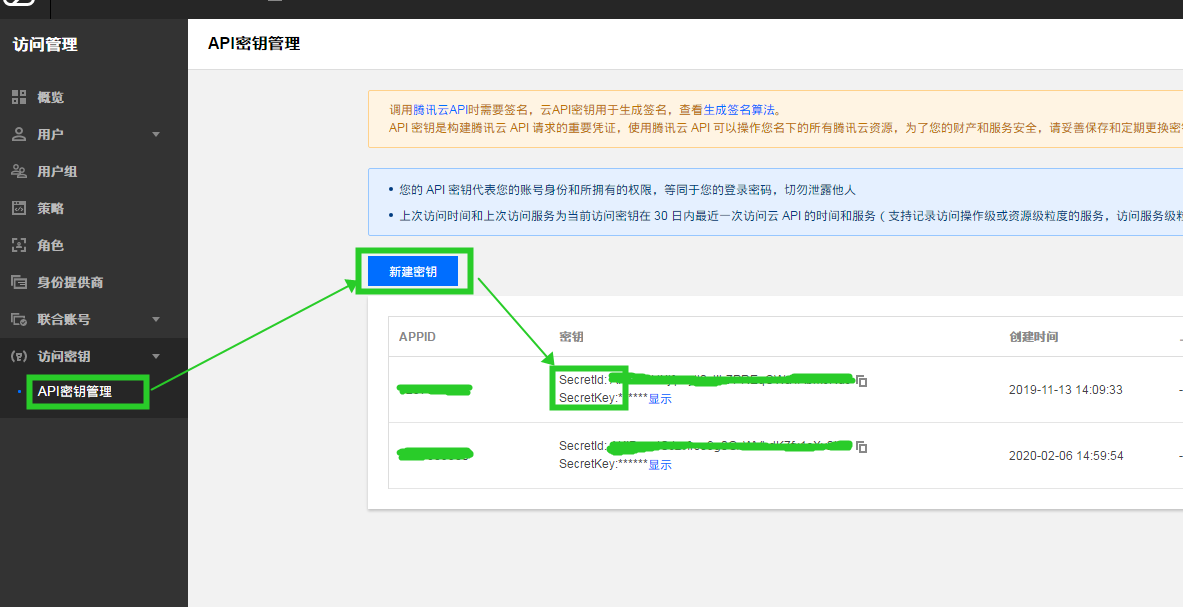Image resolution: width=1183 pixels, height=607 pixels.
Task: Click the 新建密钥 button
Action: (413, 271)
